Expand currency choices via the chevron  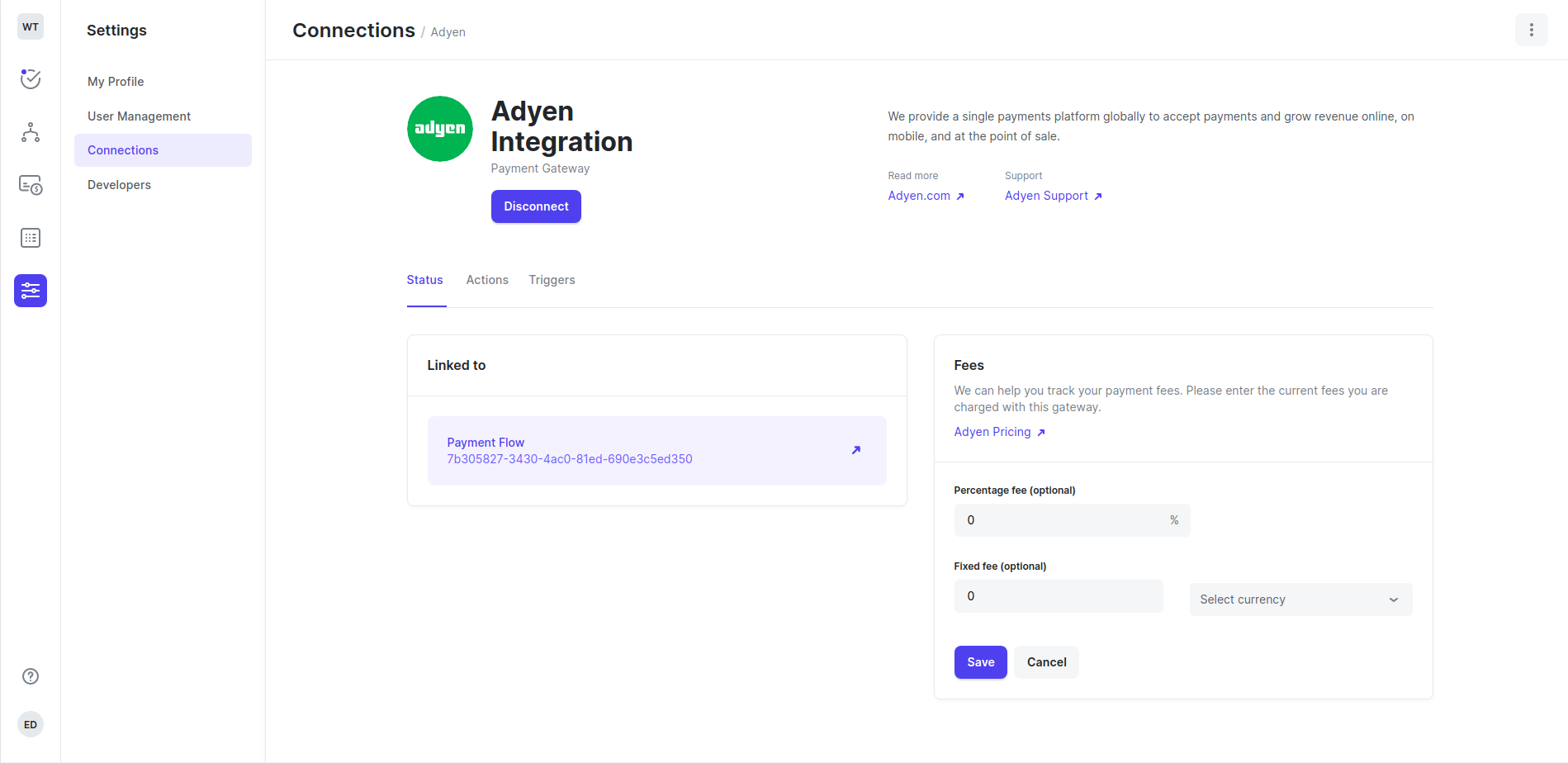tap(1393, 599)
